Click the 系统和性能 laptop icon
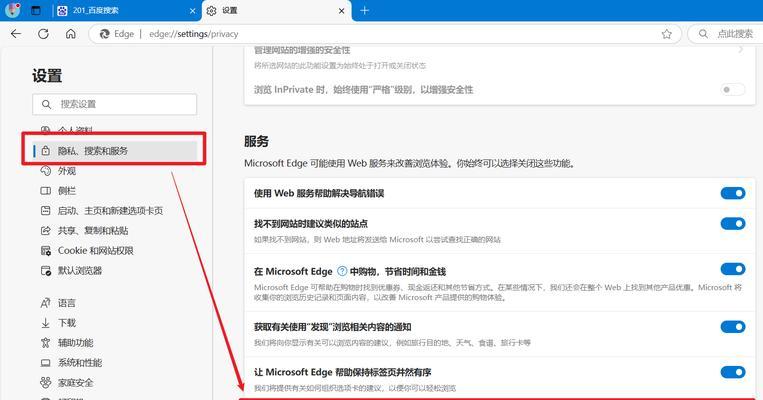The width and height of the screenshot is (763, 400). pyautogui.click(x=45, y=363)
